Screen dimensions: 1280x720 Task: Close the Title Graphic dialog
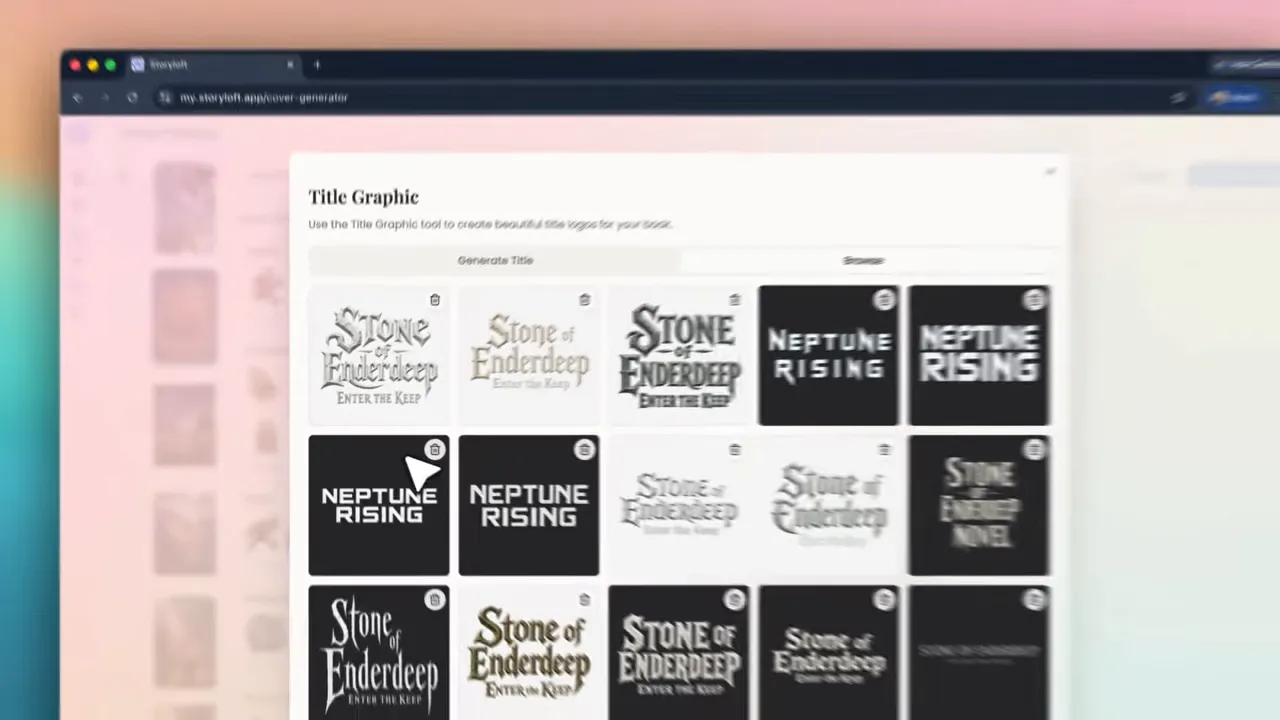1050,172
